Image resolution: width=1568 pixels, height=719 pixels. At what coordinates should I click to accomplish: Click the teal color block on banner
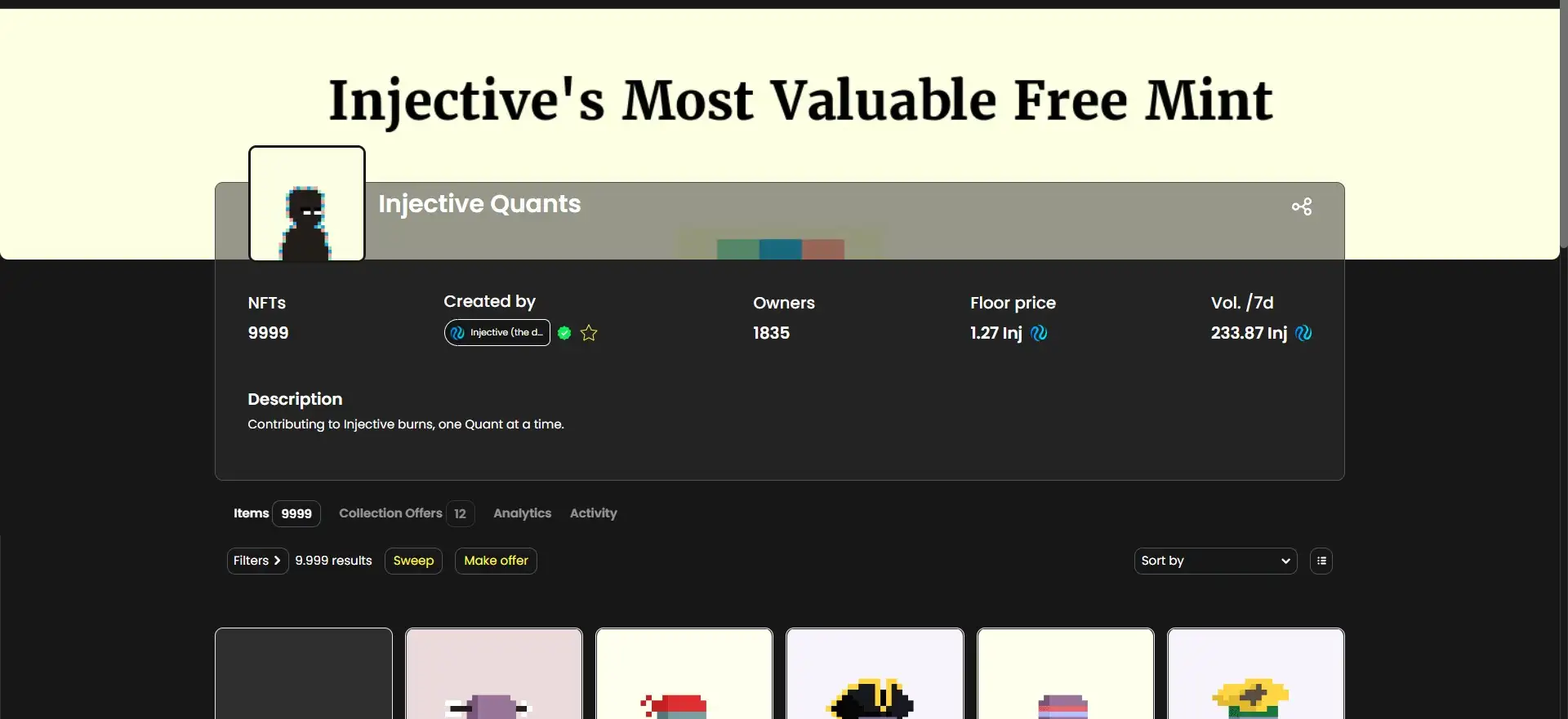point(738,249)
